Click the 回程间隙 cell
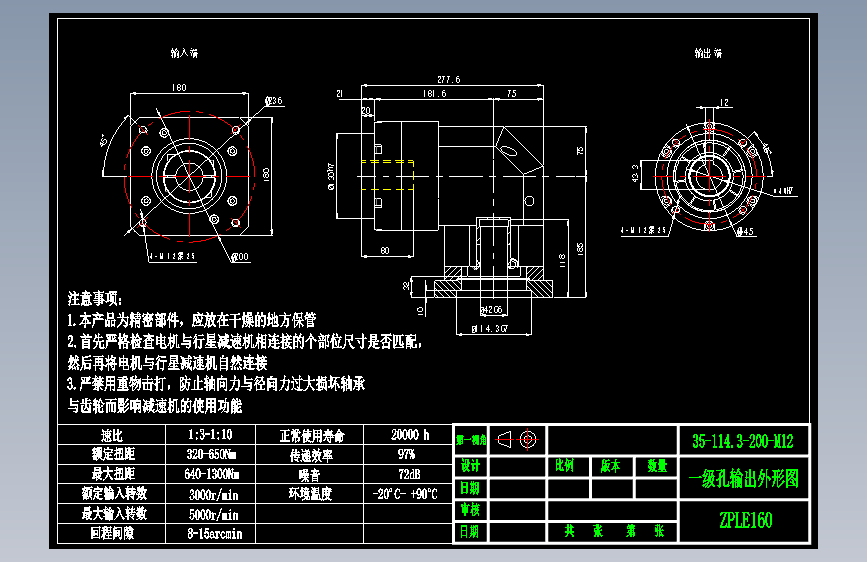867x562 pixels. tap(112, 533)
